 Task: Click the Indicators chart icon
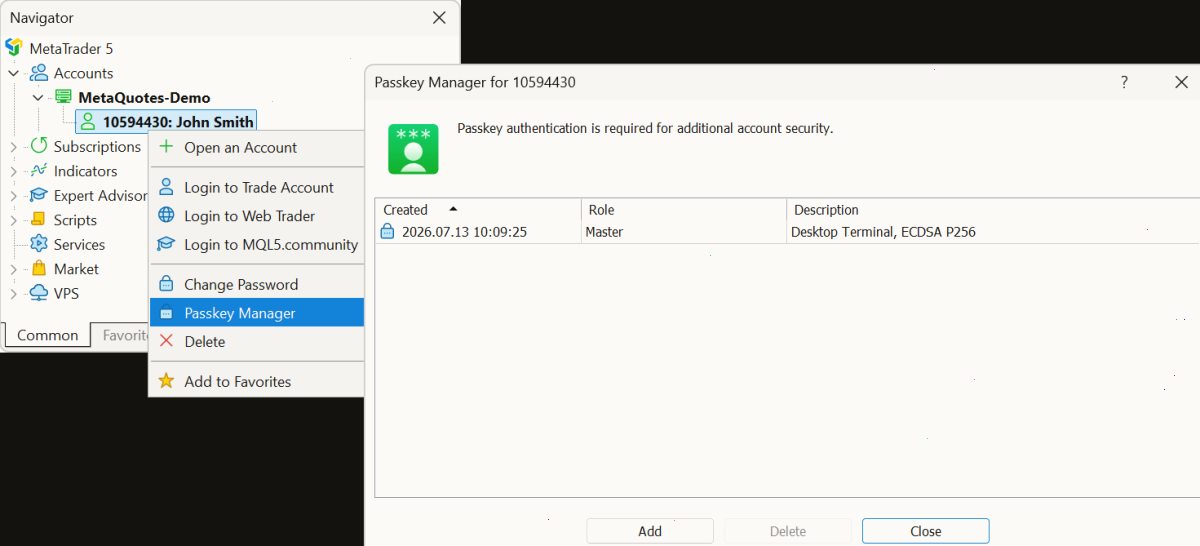click(39, 171)
